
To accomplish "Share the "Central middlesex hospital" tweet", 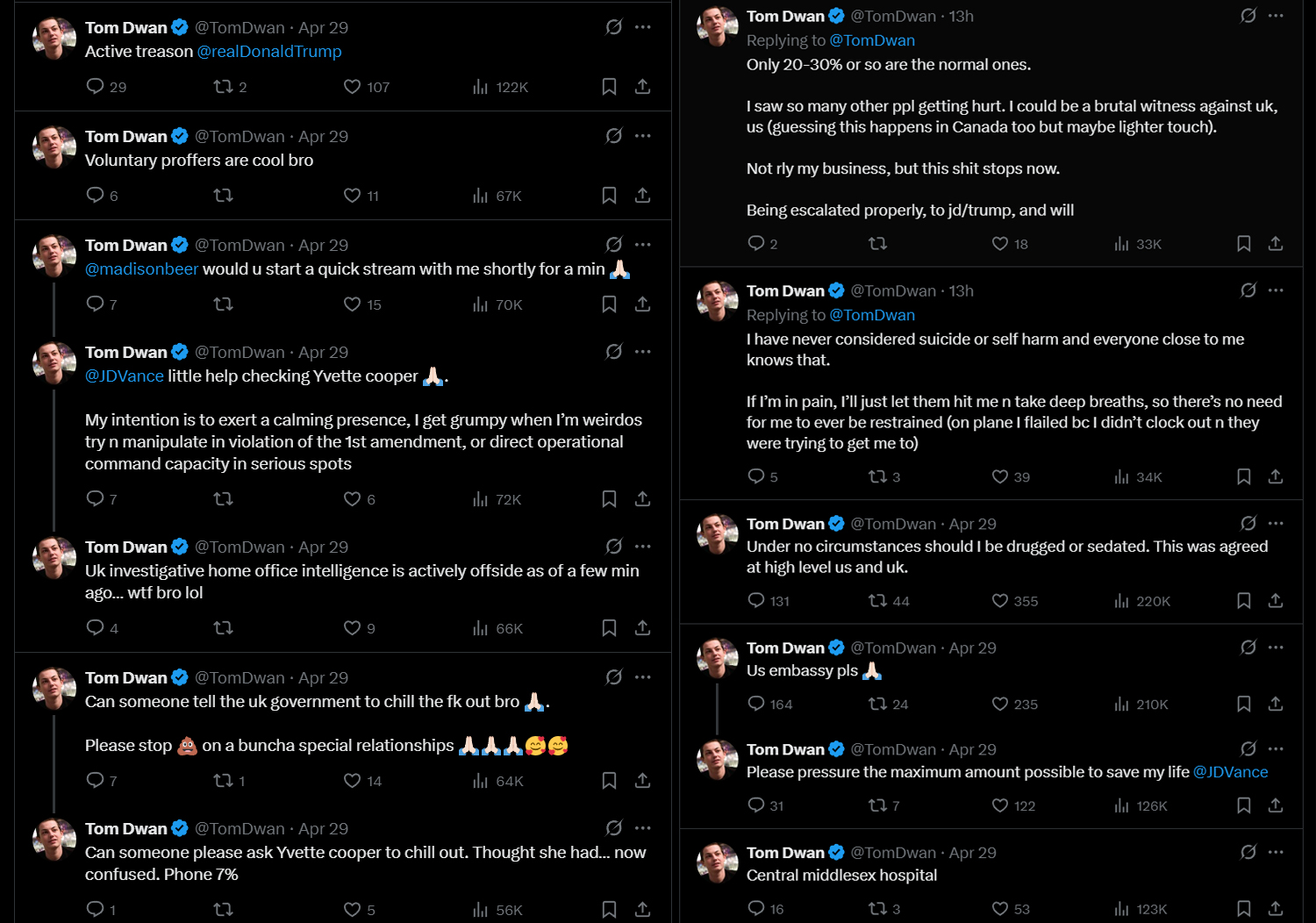I will click(1276, 908).
